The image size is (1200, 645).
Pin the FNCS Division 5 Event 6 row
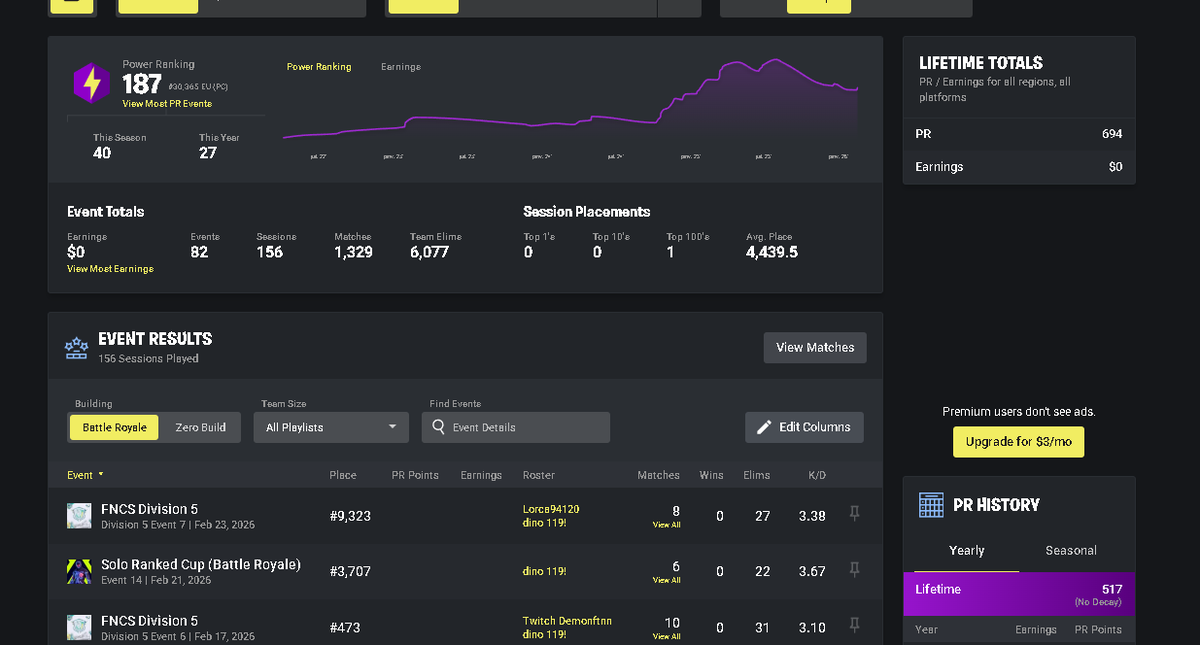[x=854, y=626]
